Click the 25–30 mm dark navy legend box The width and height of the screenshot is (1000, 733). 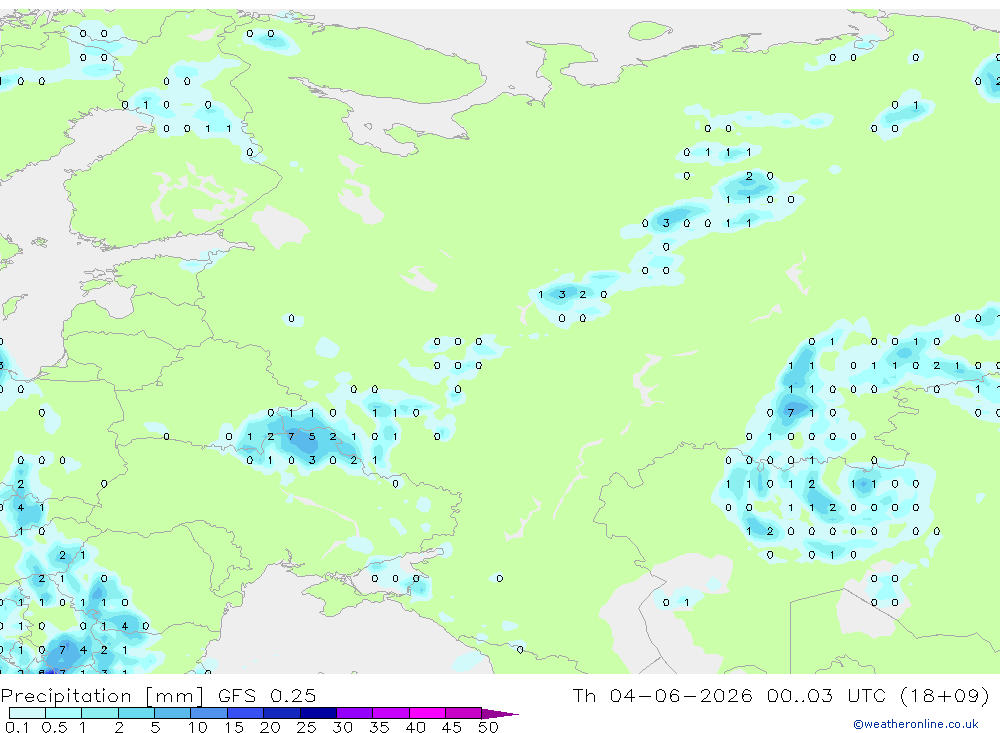tap(318, 713)
